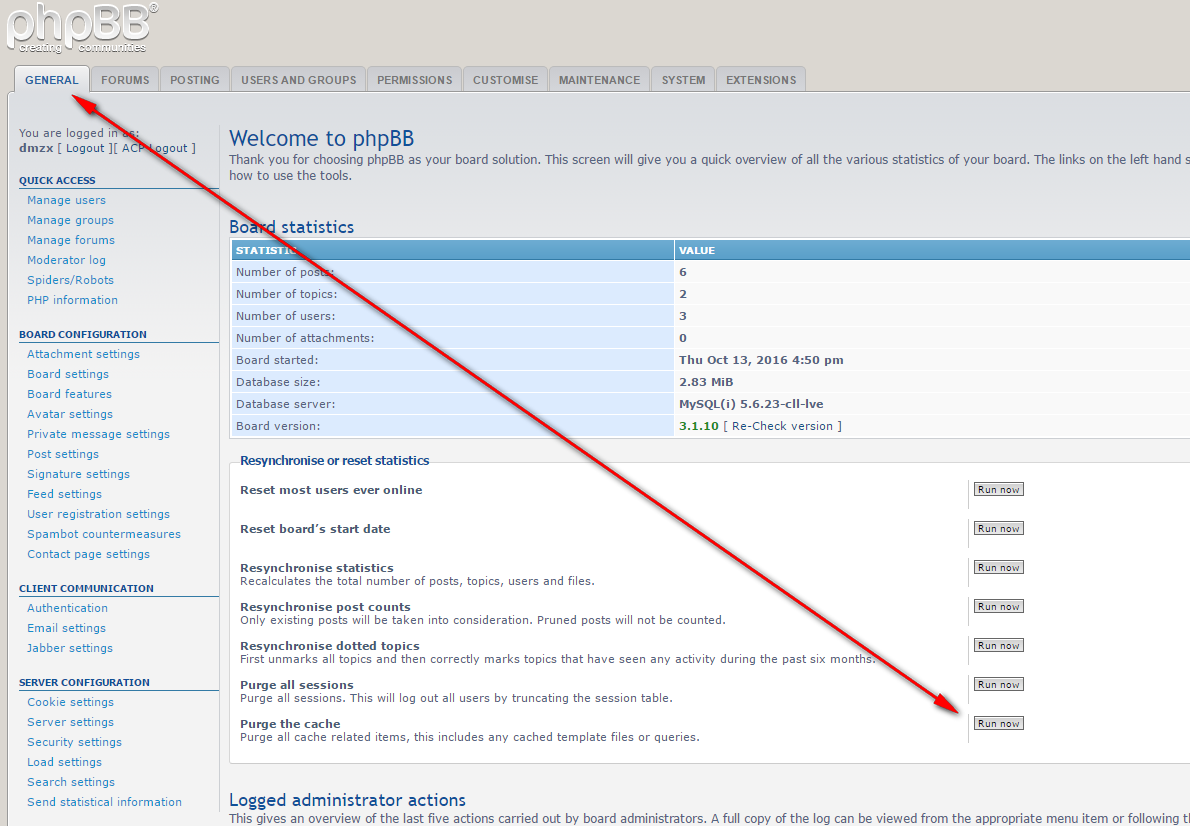Go to the Customise tab
This screenshot has width=1190, height=826.
pos(505,80)
